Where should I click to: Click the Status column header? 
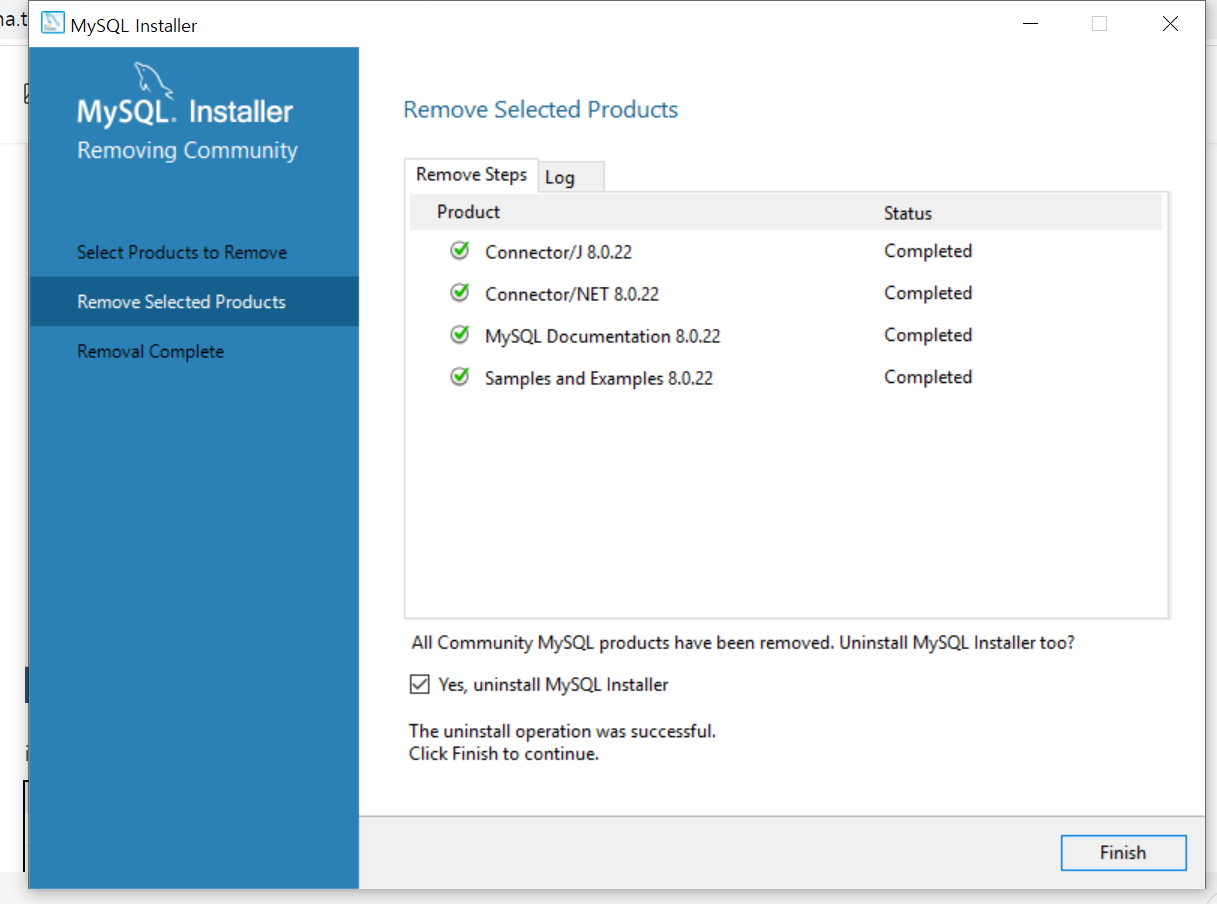click(908, 213)
